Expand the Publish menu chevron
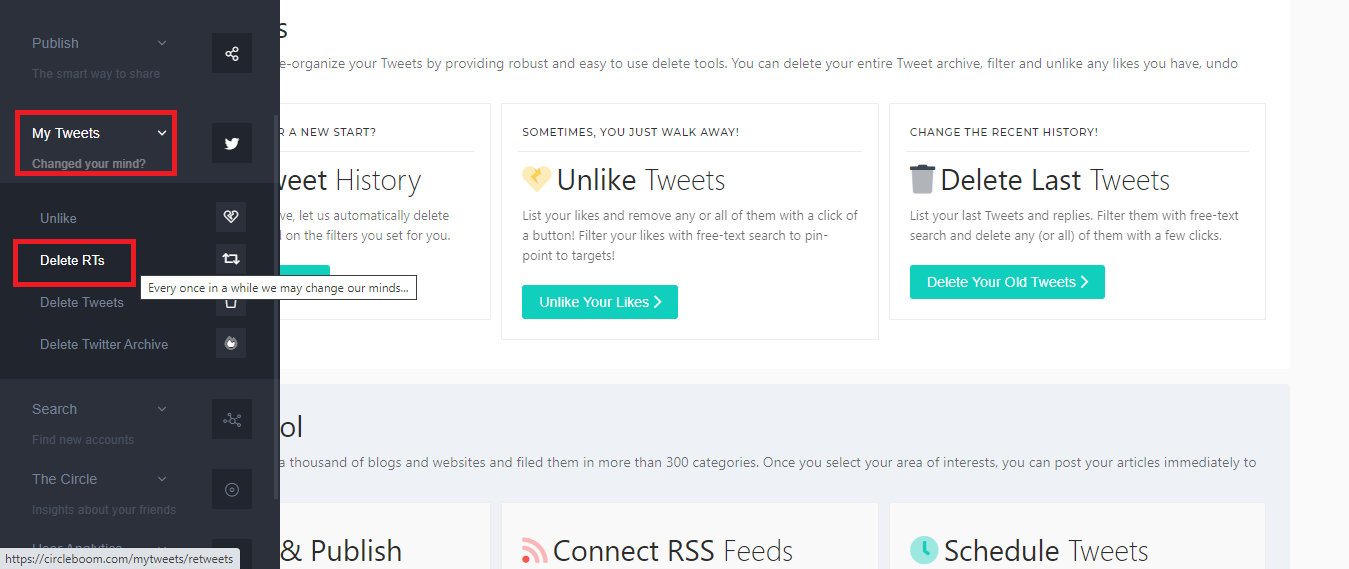This screenshot has width=1349, height=569. pyautogui.click(x=162, y=43)
